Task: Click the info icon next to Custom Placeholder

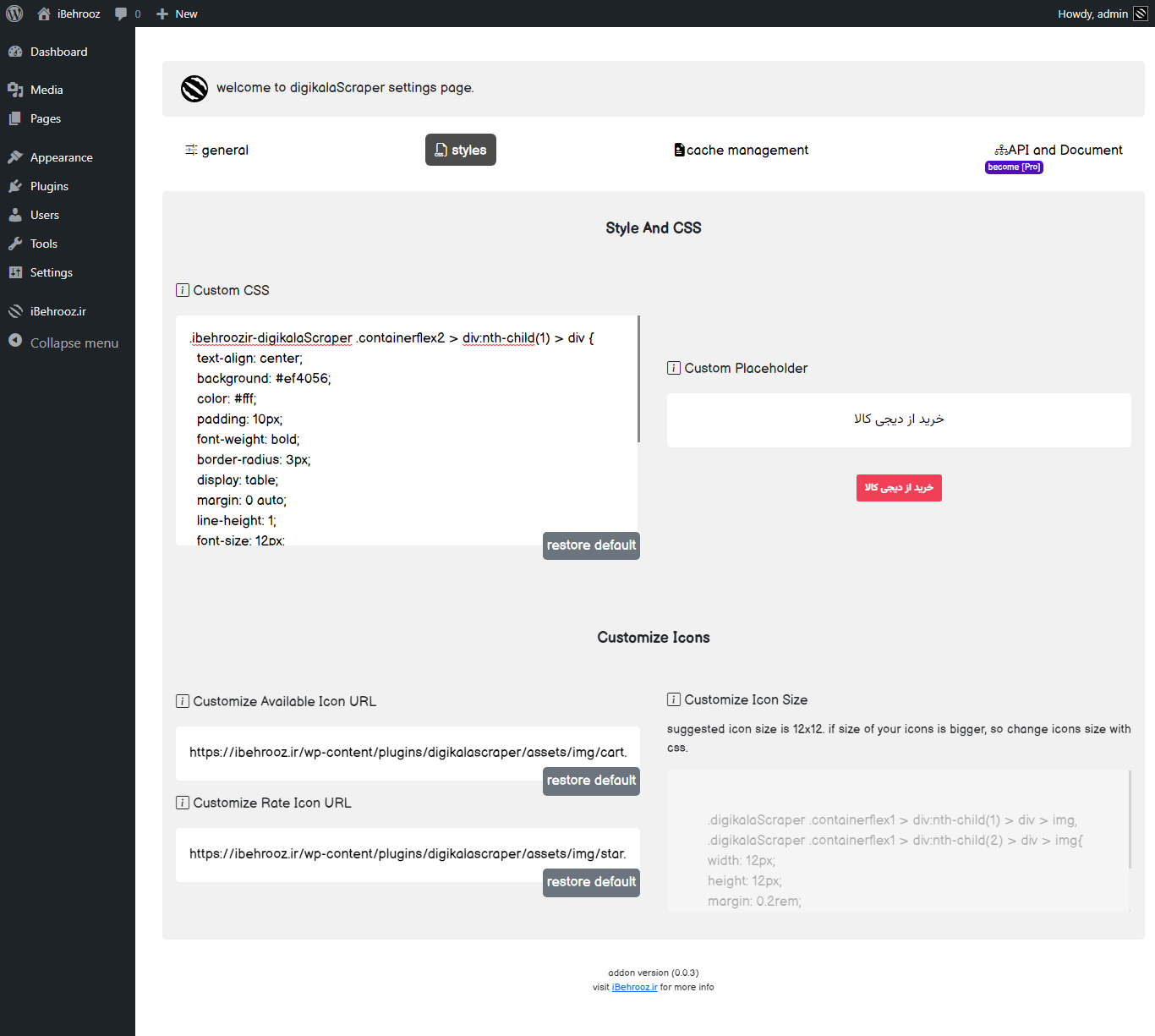Action: point(674,368)
